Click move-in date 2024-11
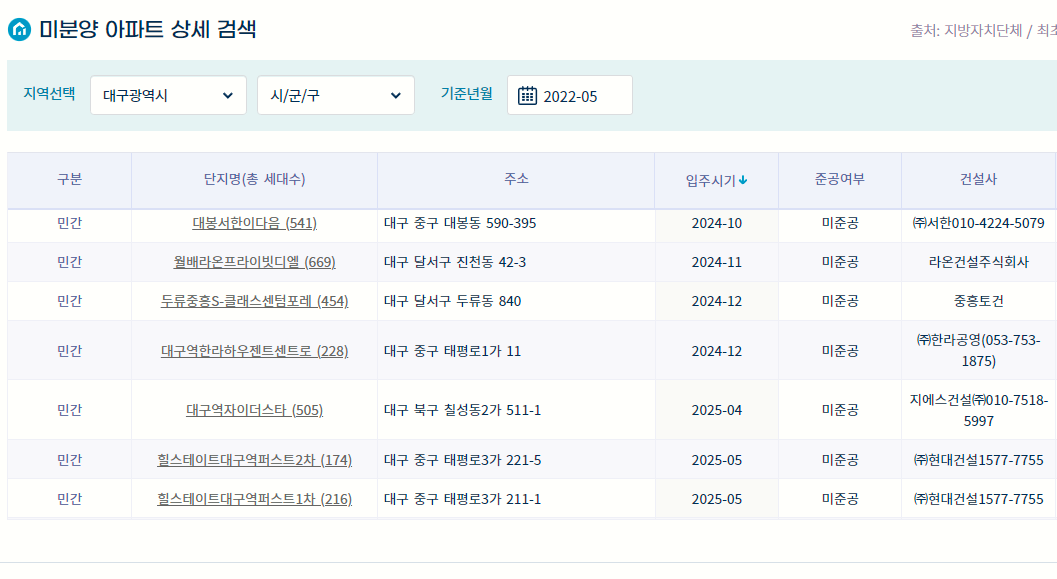 717,262
